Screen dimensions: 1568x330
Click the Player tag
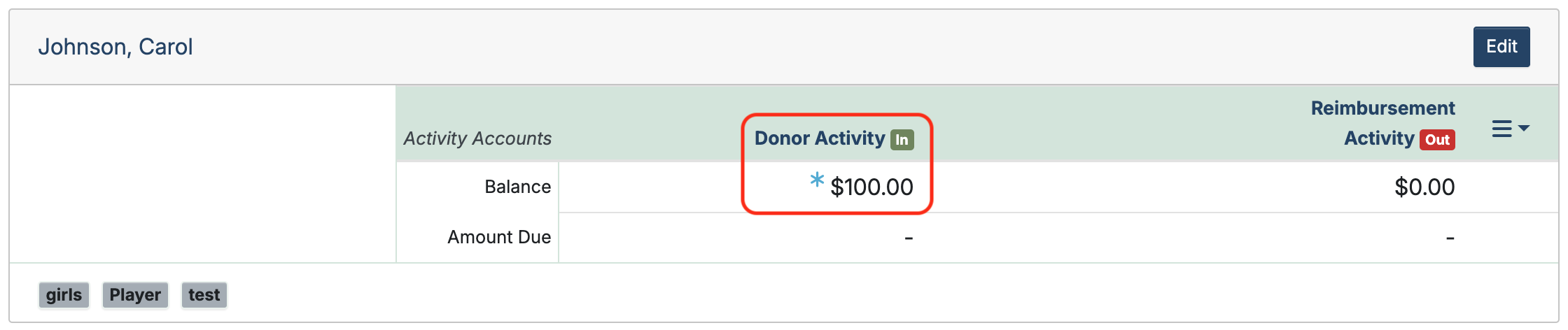pyautogui.click(x=135, y=295)
